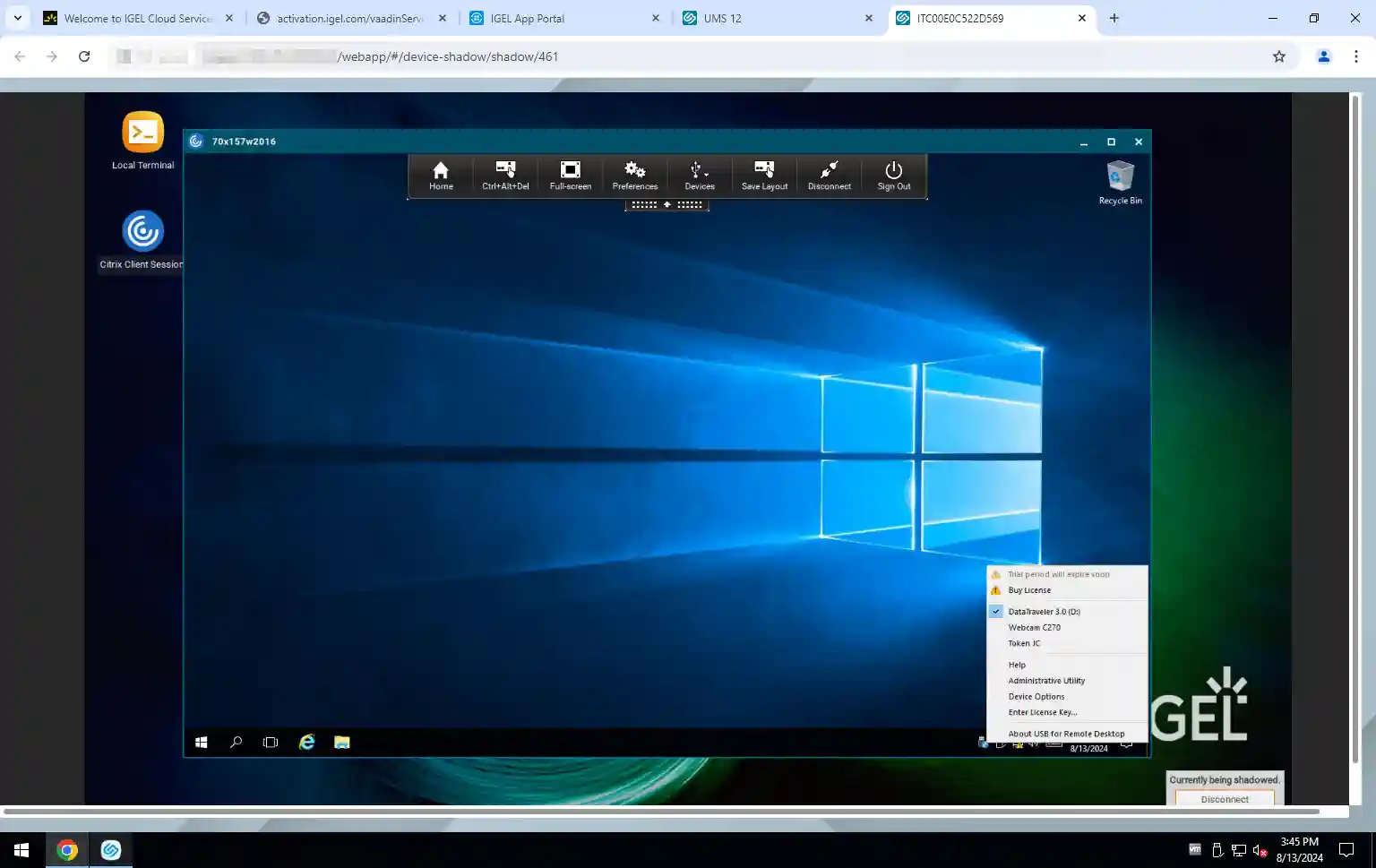
Task: Open Citrix Preferences gear icon
Action: [634, 176]
